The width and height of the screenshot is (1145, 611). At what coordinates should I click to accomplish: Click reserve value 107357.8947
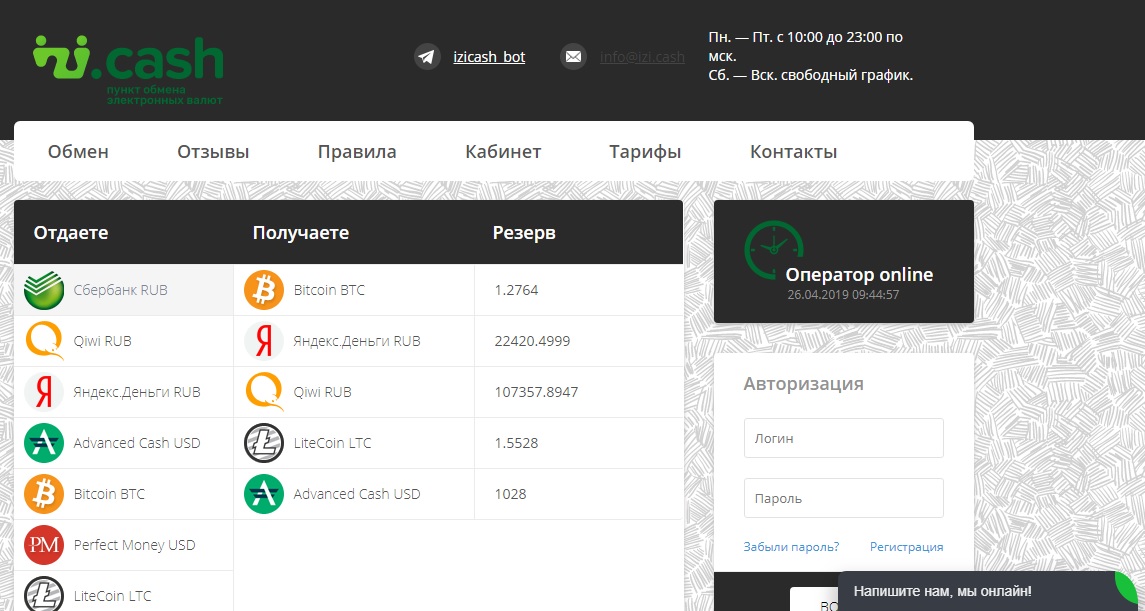pyautogui.click(x=536, y=392)
